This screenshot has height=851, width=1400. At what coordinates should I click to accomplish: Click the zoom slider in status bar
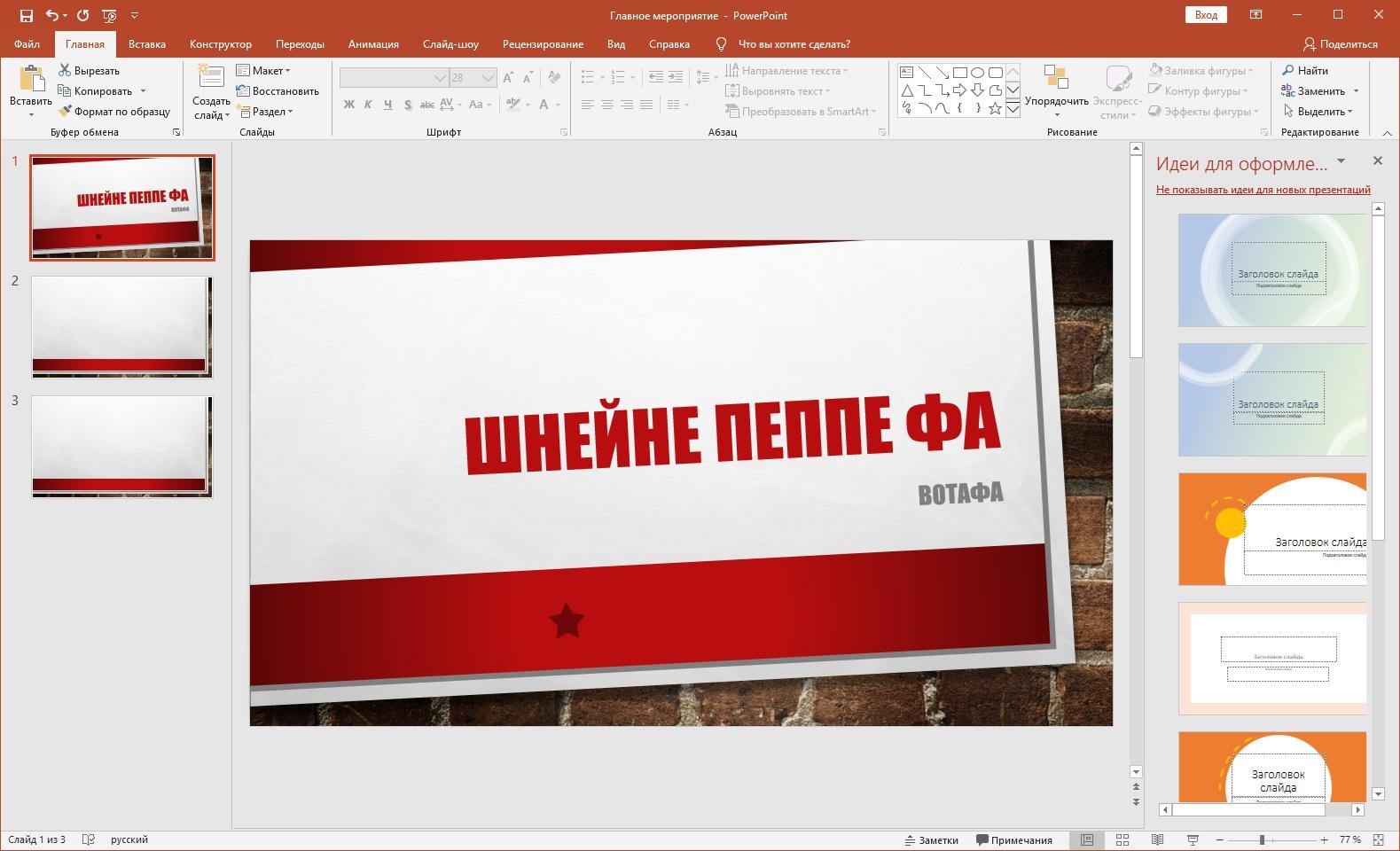[1262, 839]
